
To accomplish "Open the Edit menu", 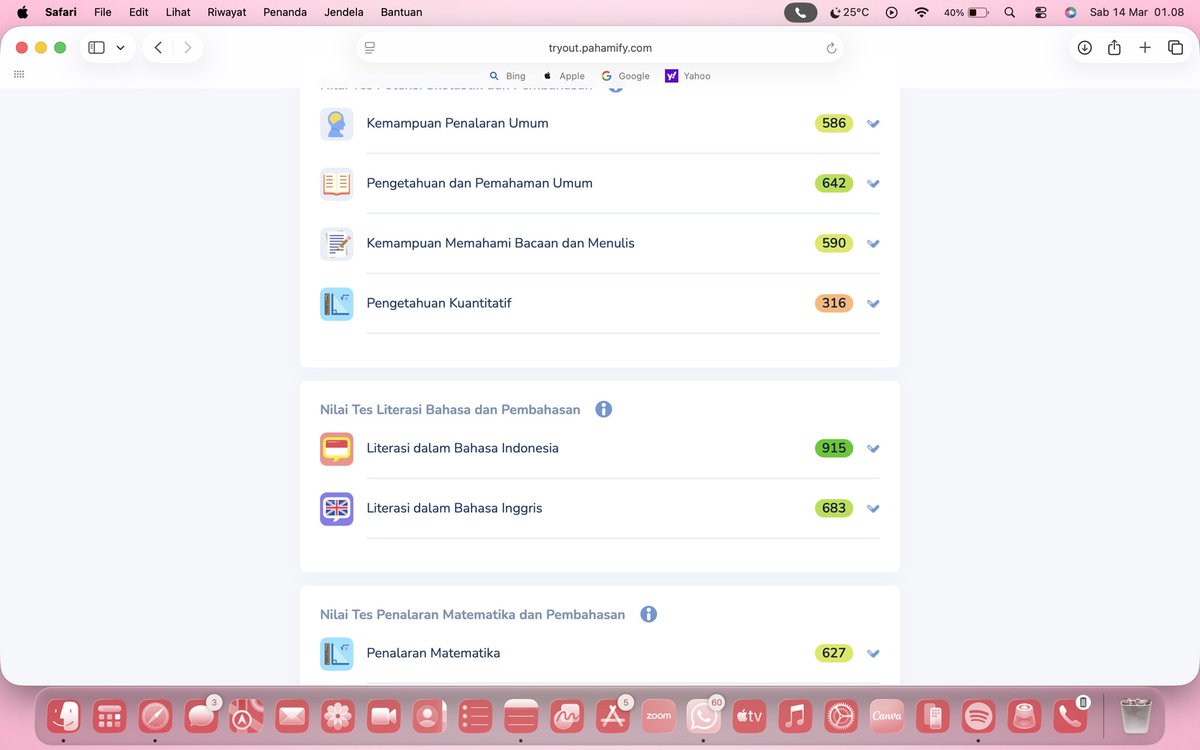I will click(x=139, y=12).
